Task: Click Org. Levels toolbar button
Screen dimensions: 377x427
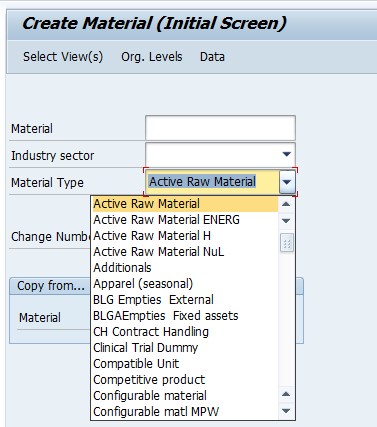Action: (x=152, y=57)
